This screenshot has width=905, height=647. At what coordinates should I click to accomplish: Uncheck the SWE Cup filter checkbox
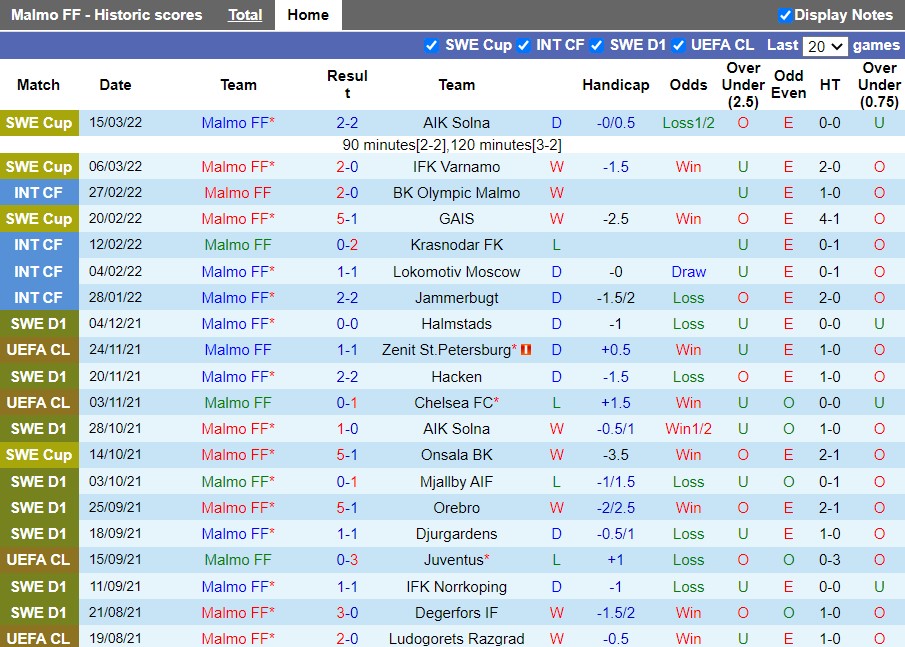432,45
